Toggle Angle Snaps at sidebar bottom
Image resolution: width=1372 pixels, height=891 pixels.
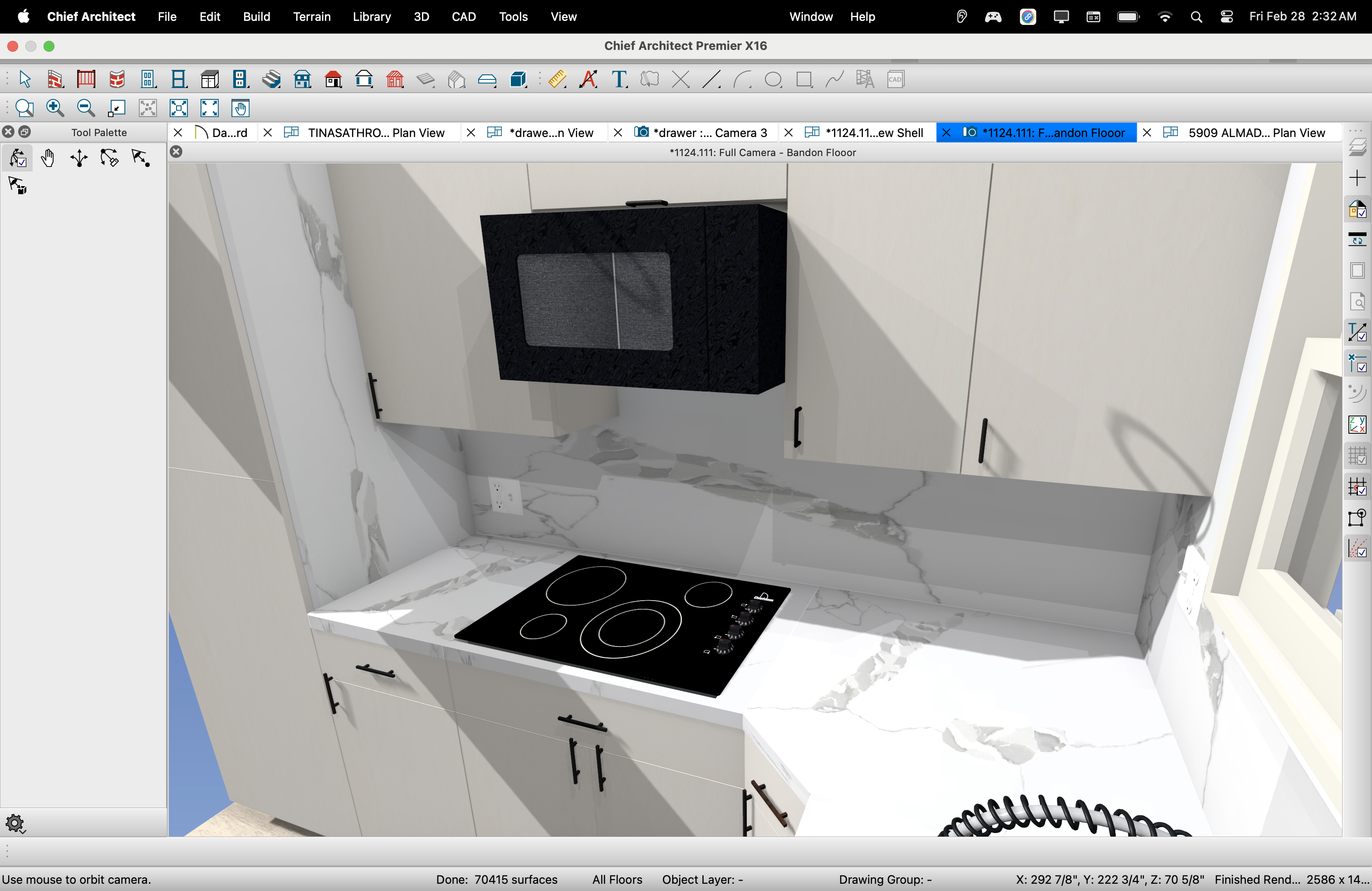click(1357, 548)
